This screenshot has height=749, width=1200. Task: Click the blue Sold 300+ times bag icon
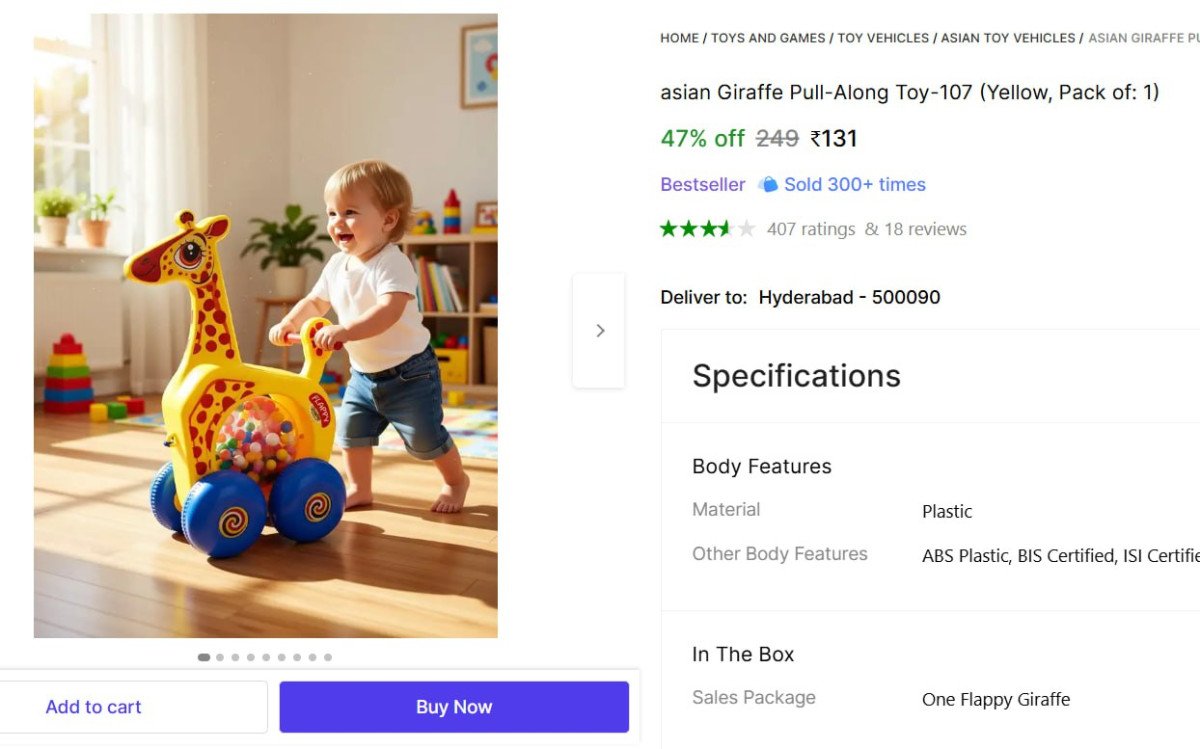click(x=768, y=184)
